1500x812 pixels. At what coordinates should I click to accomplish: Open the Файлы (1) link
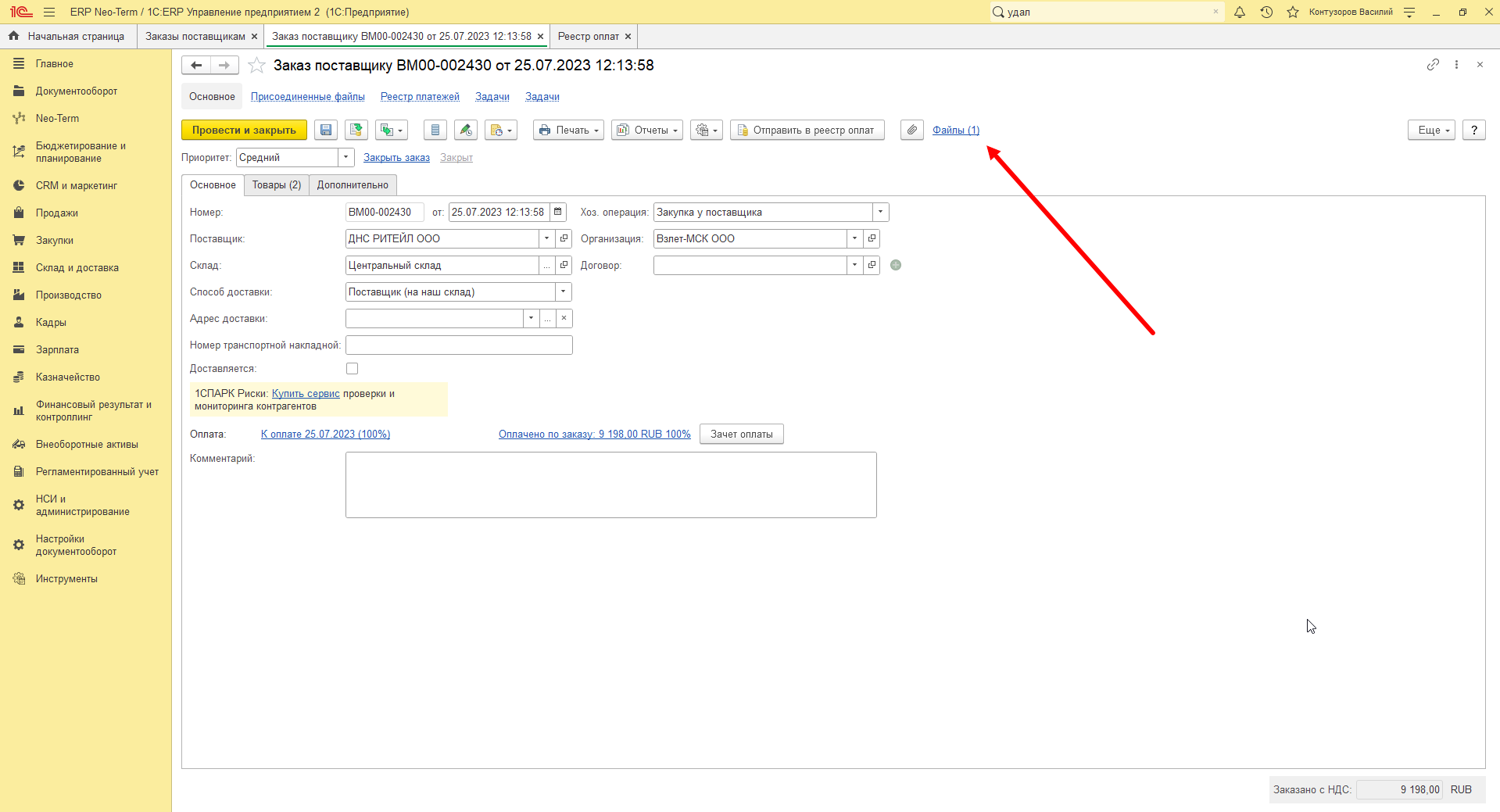pyautogui.click(x=956, y=131)
